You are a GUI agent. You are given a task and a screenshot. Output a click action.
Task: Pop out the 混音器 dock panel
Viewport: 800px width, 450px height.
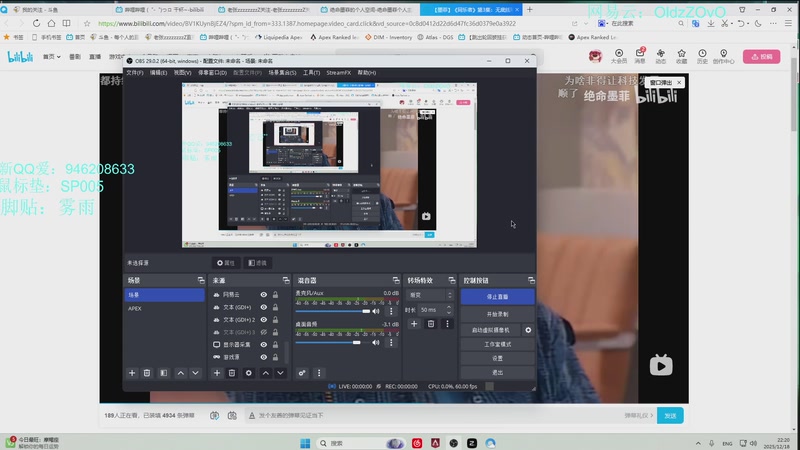(x=396, y=281)
